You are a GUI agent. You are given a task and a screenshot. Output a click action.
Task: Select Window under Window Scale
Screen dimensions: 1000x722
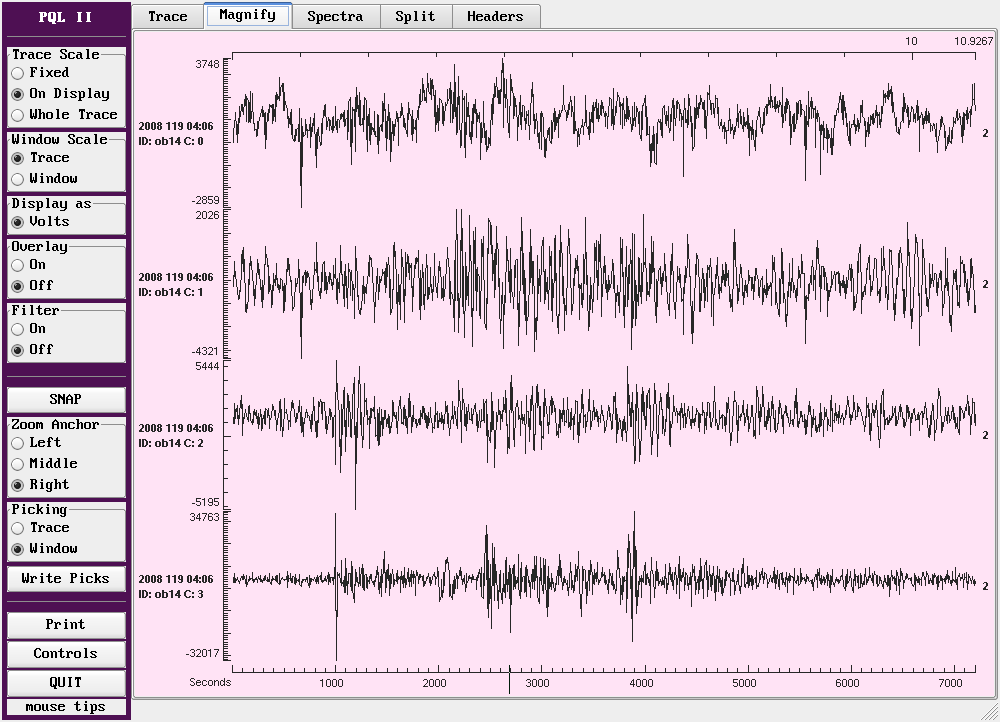18,179
